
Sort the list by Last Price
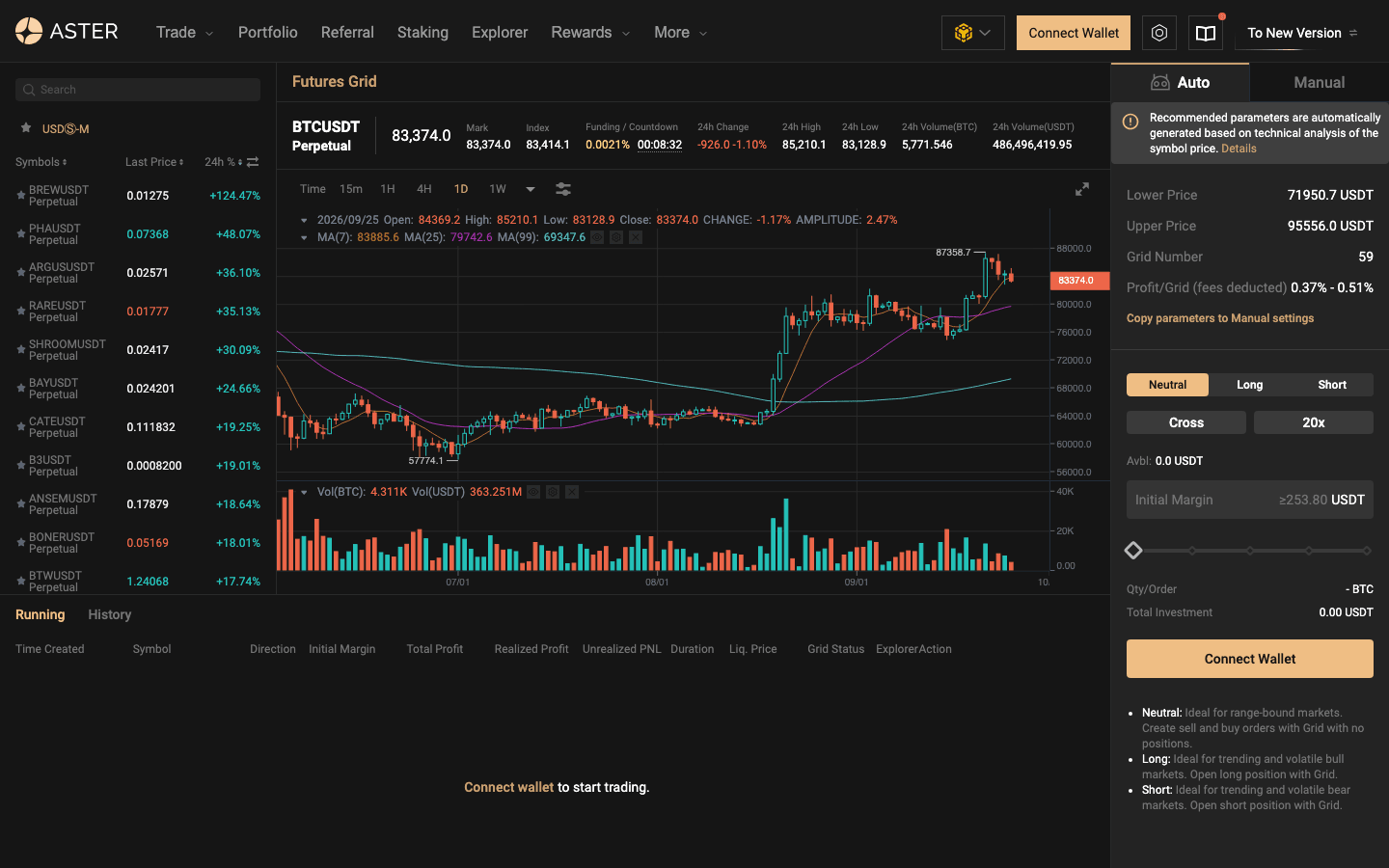click(x=154, y=162)
